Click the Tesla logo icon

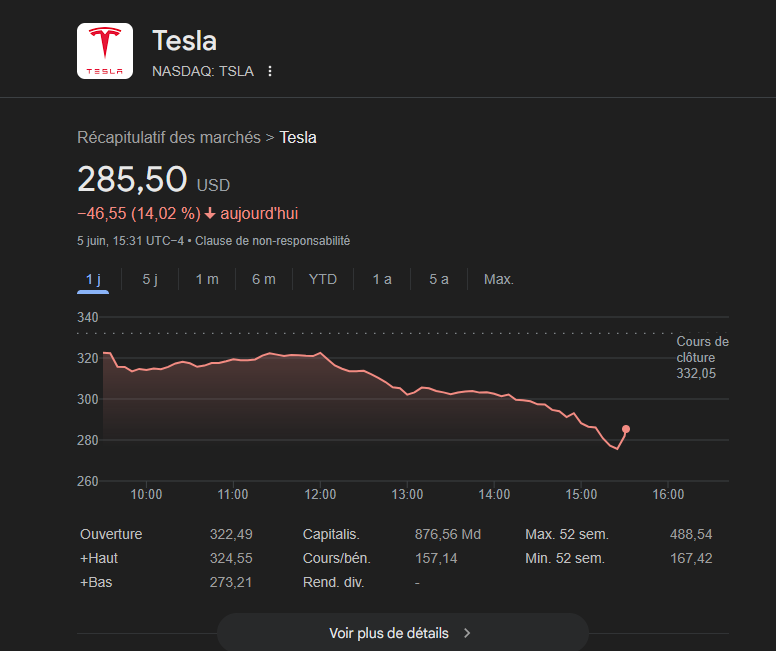tap(105, 51)
